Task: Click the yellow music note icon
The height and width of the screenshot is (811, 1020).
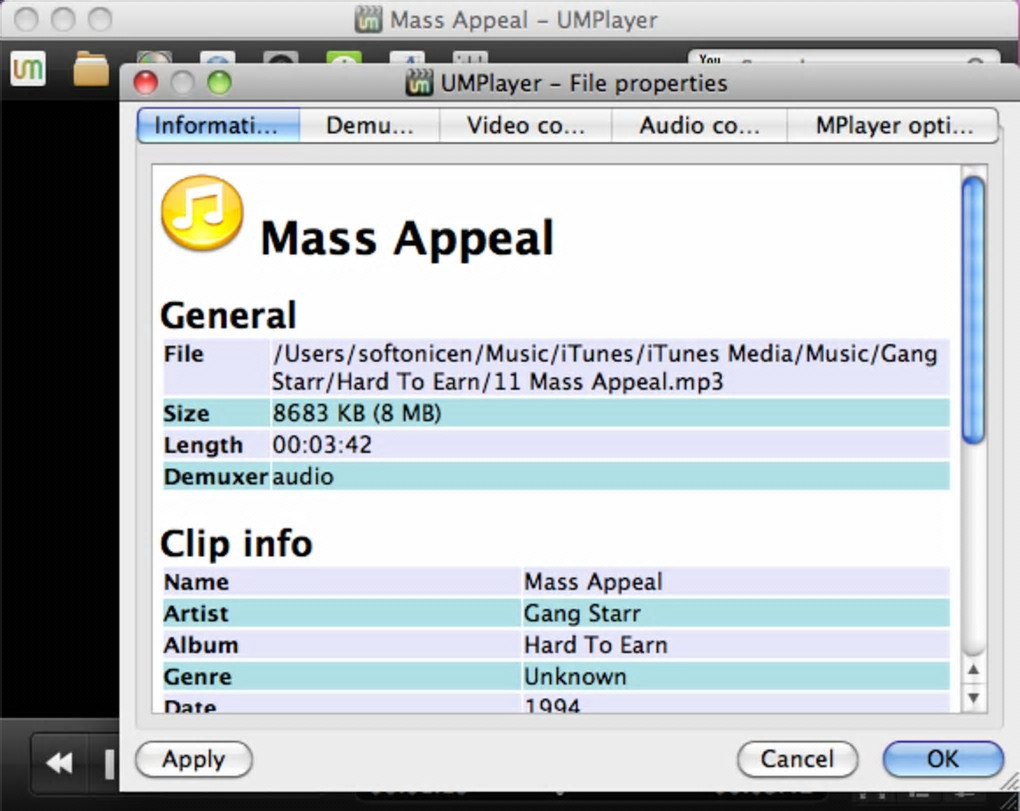Action: 202,213
